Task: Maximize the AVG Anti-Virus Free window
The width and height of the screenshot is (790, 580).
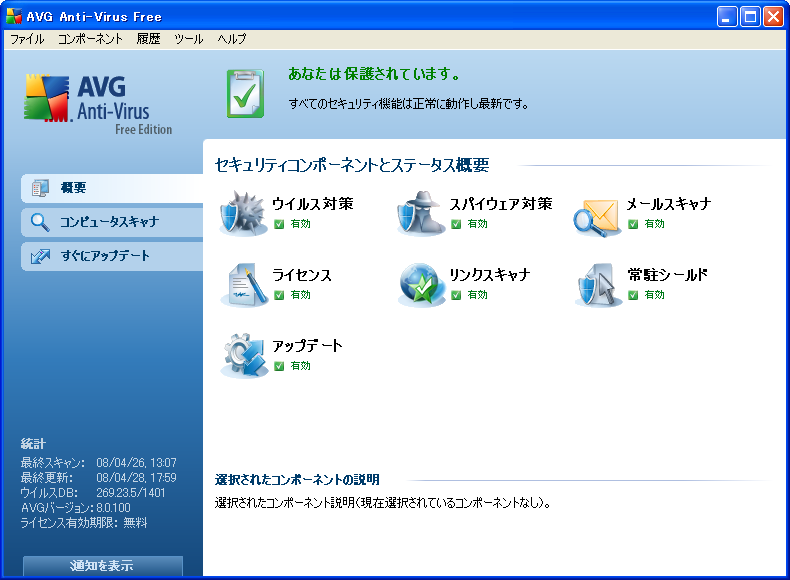Action: 750,17
